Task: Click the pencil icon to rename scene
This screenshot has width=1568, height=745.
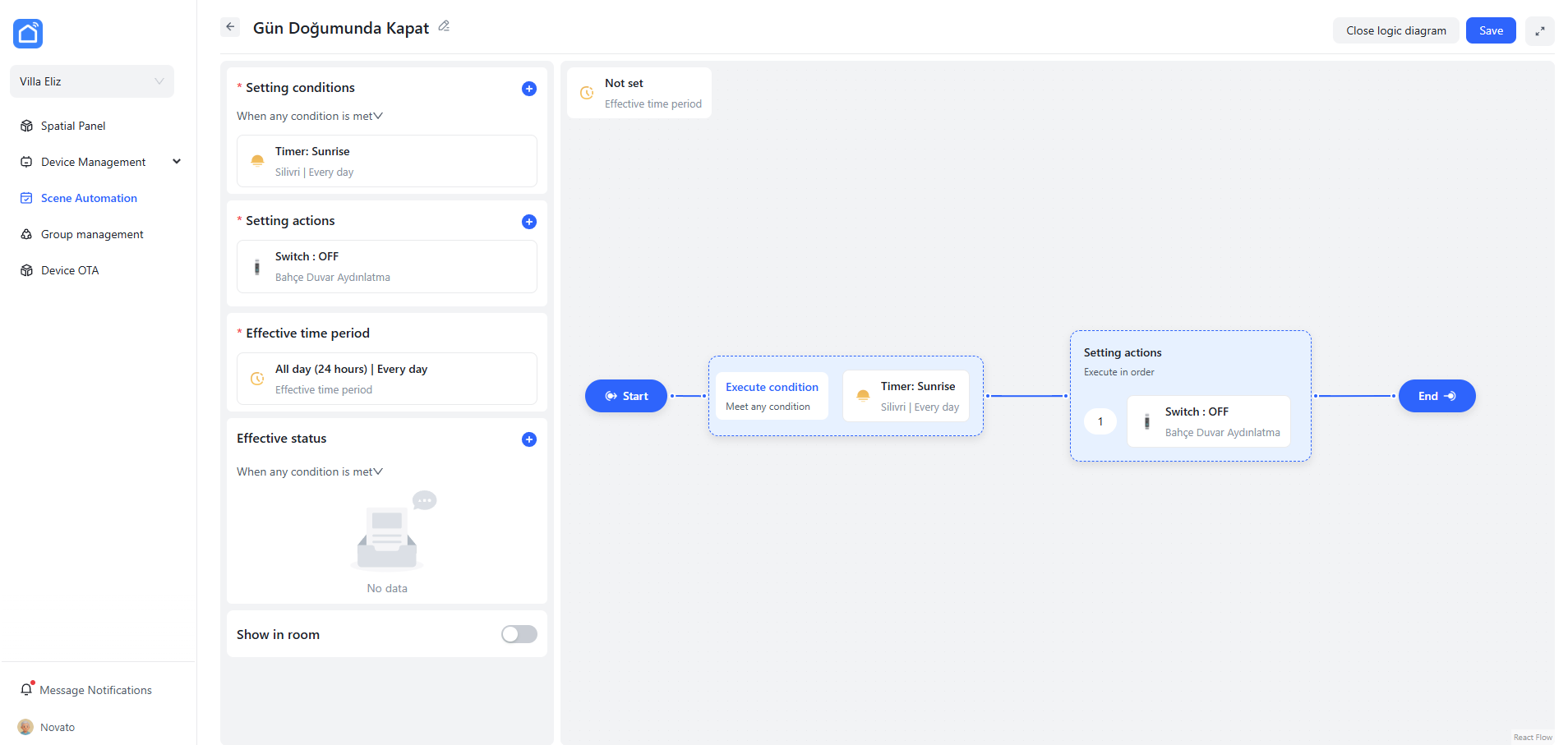Action: coord(444,26)
